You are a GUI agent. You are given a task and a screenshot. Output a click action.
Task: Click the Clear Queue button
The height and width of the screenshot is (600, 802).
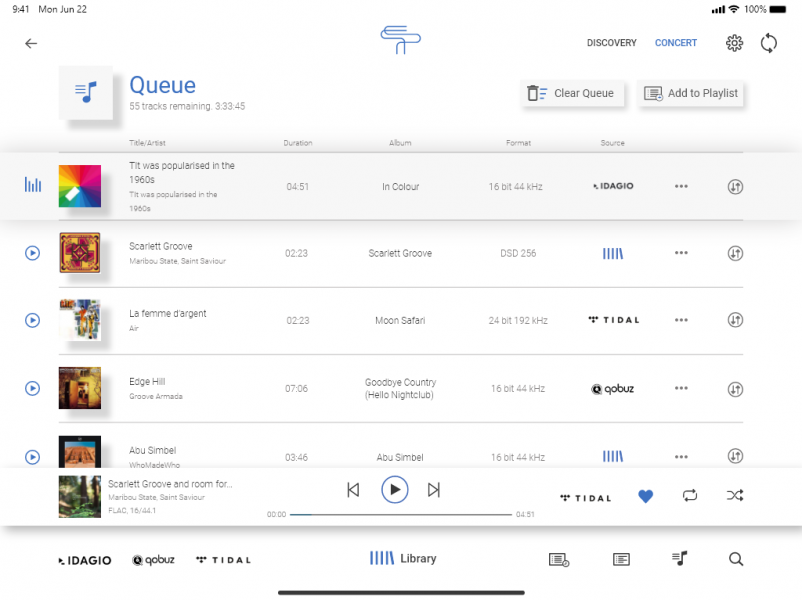(x=573, y=93)
